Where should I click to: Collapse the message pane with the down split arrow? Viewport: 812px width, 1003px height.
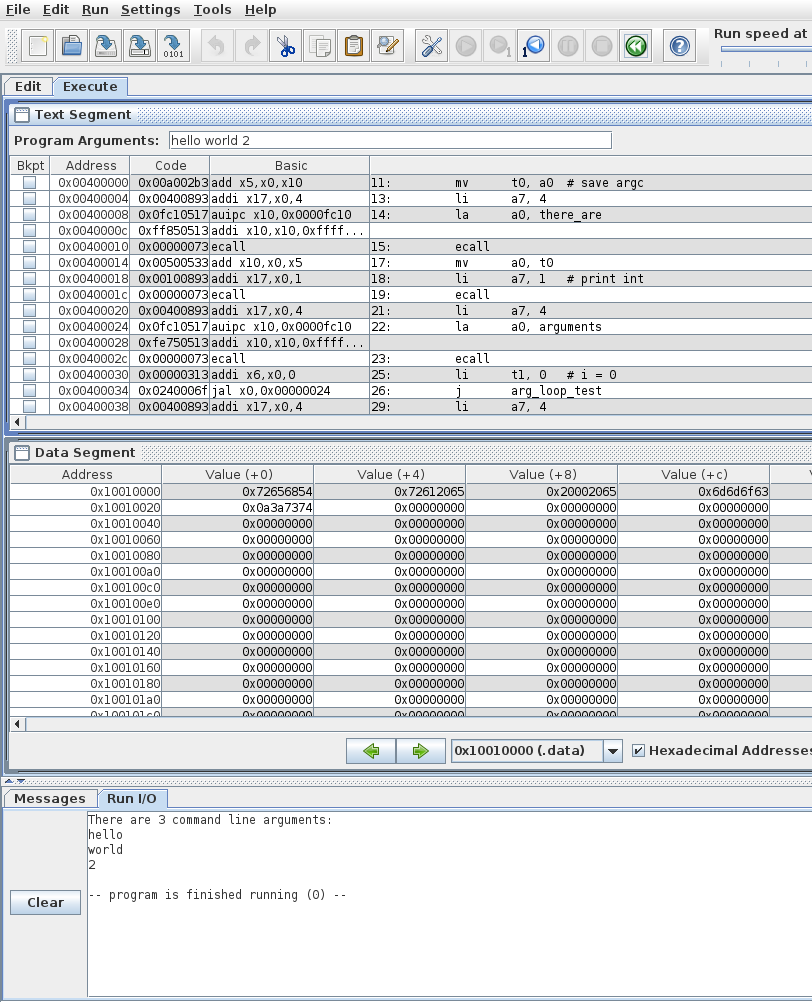(x=20, y=781)
